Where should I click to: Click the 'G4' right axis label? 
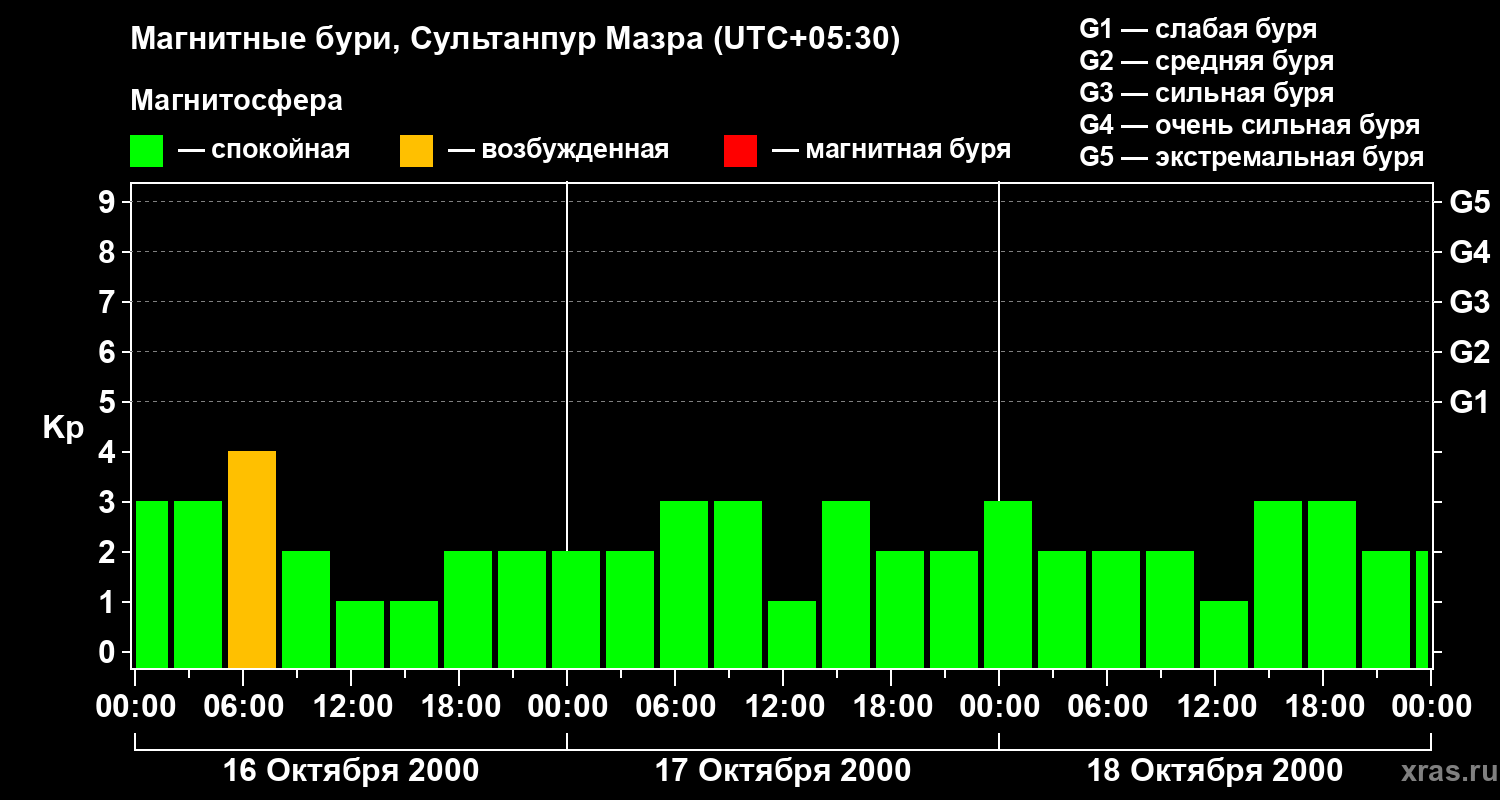1469,252
